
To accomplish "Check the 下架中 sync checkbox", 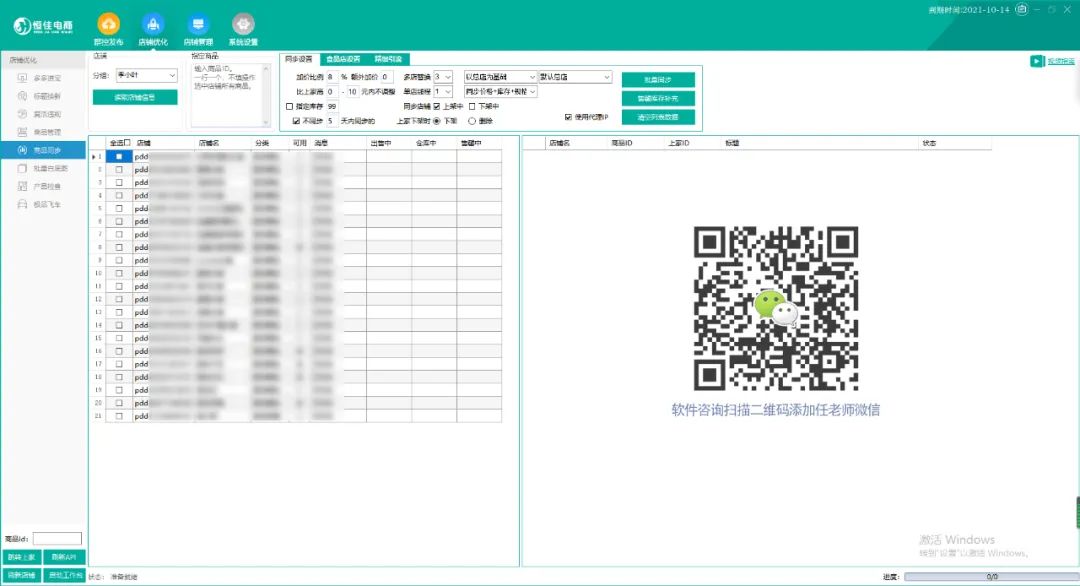I will pyautogui.click(x=472, y=107).
